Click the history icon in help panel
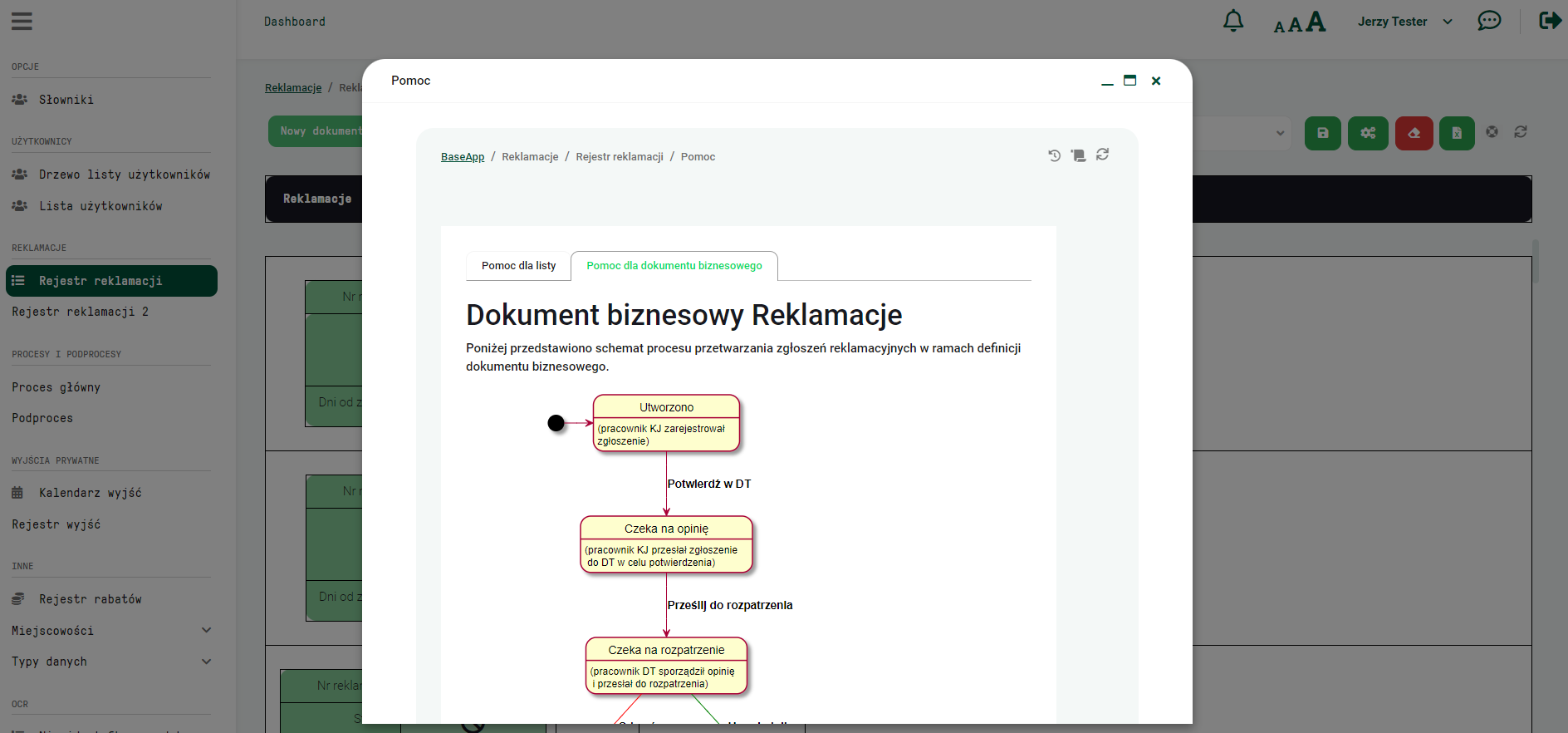The height and width of the screenshot is (733, 1568). point(1054,155)
